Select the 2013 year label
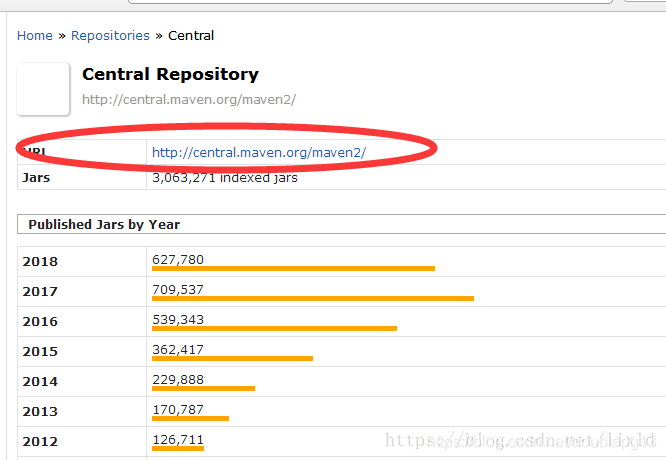Image resolution: width=666 pixels, height=460 pixels. tap(40, 412)
